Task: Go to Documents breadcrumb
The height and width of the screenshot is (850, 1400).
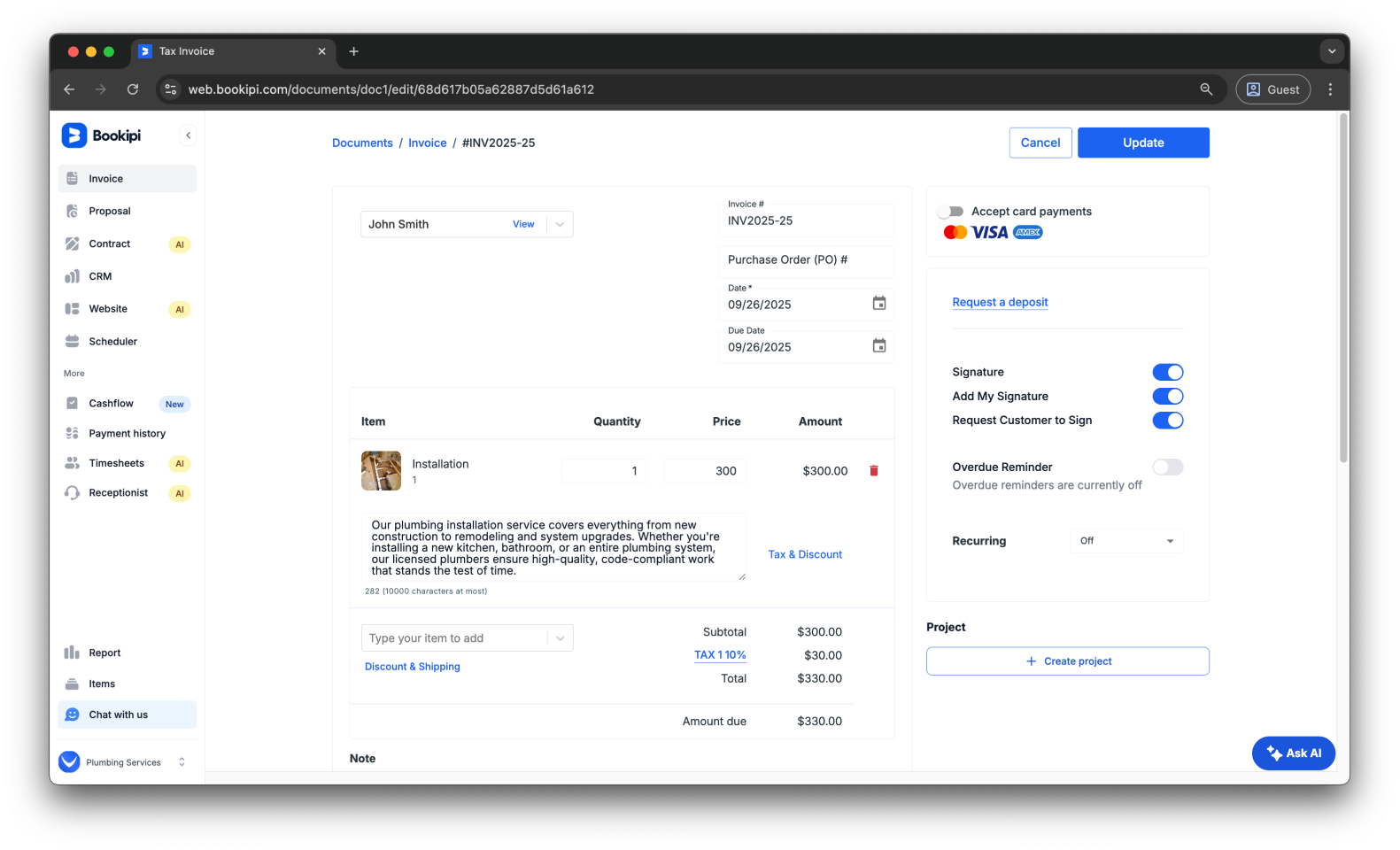Action: pos(362,143)
